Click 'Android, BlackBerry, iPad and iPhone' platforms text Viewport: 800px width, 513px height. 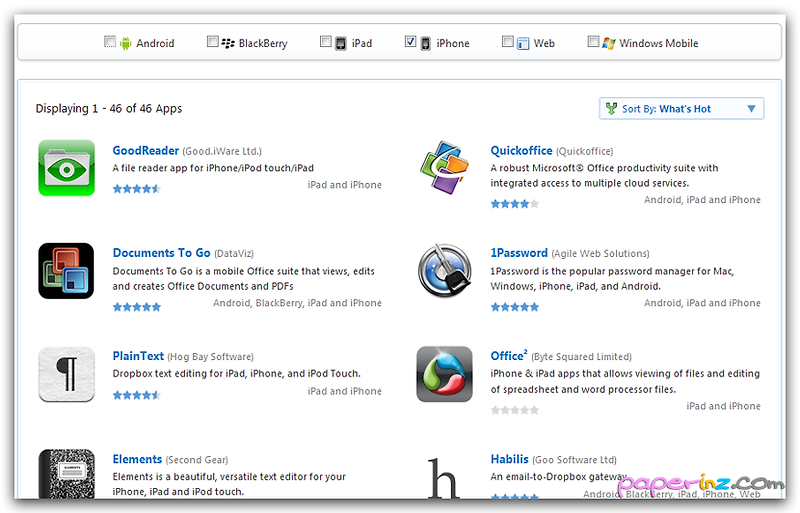coord(297,303)
